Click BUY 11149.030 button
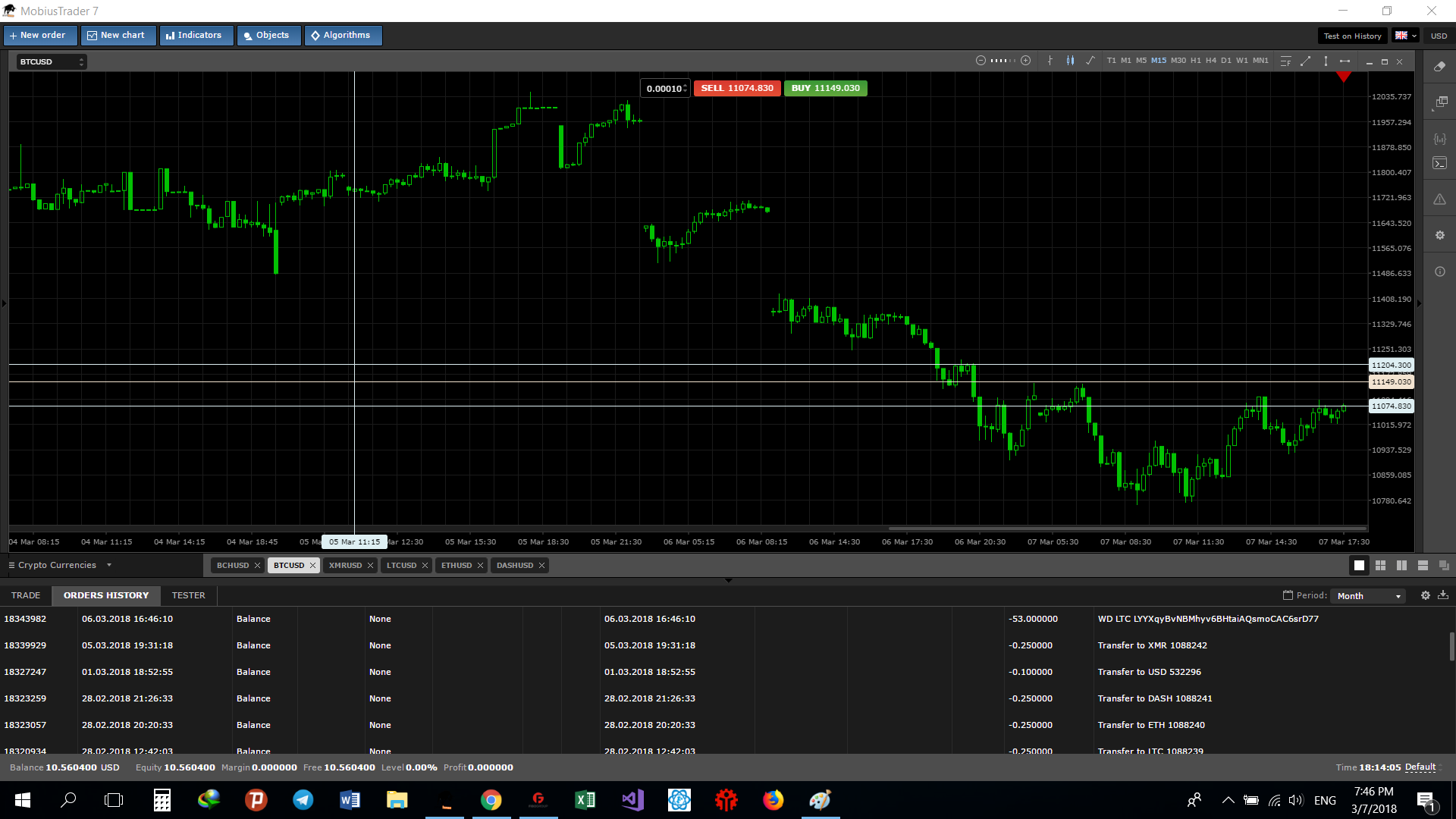The image size is (1456, 819). point(826,88)
